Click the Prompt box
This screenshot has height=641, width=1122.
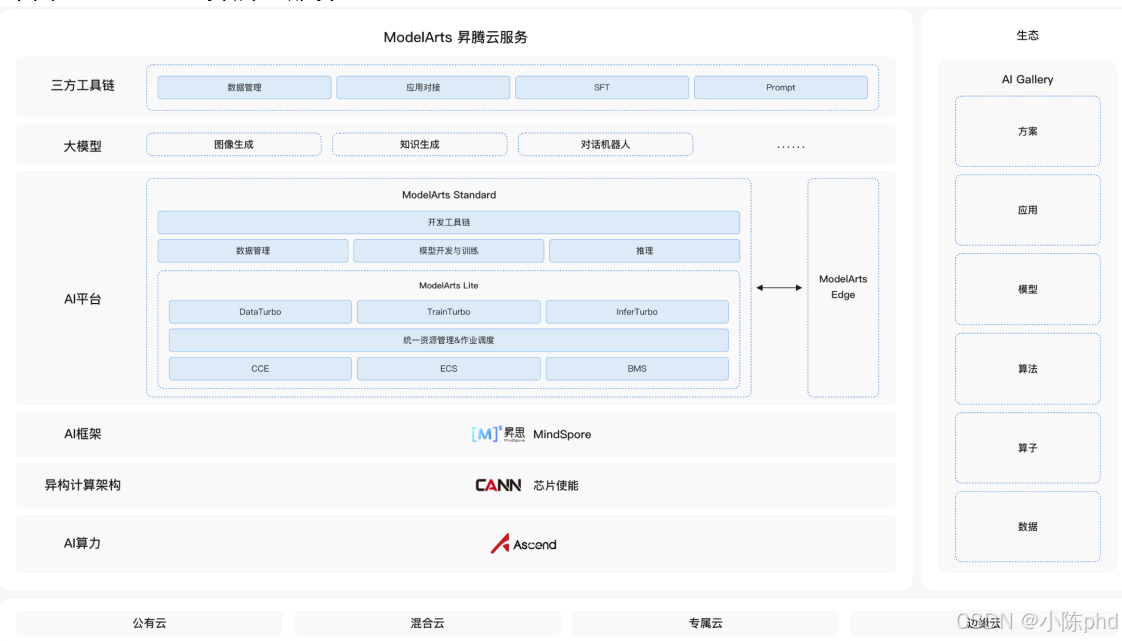pyautogui.click(x=781, y=87)
